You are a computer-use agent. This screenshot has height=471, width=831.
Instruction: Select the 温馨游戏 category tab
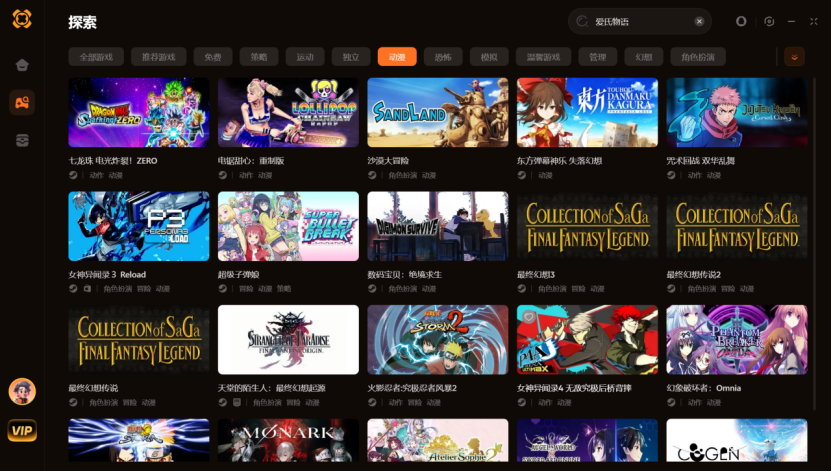click(543, 57)
